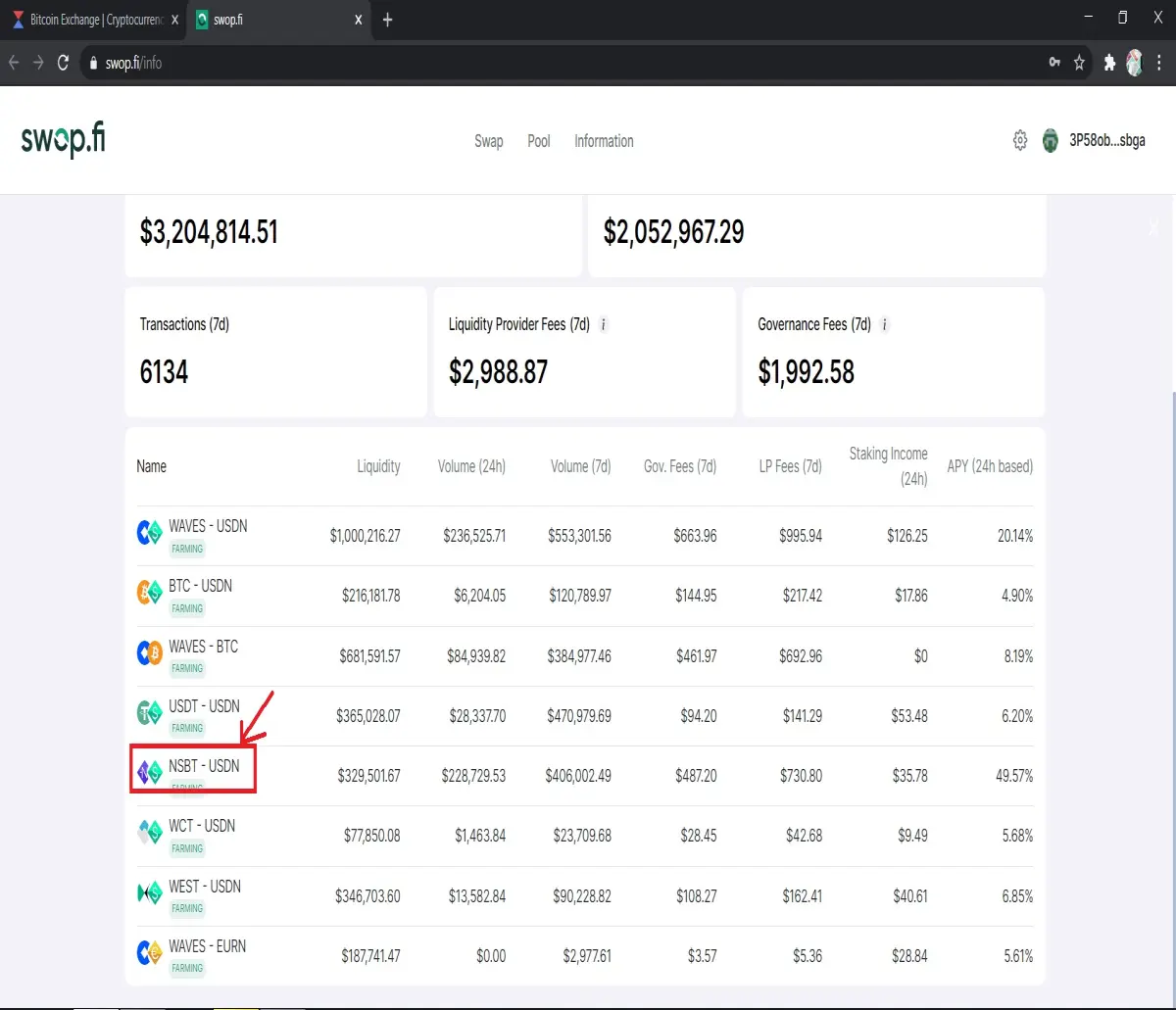The width and height of the screenshot is (1176, 1010).
Task: Open the Pool menu item
Action: coord(539,141)
